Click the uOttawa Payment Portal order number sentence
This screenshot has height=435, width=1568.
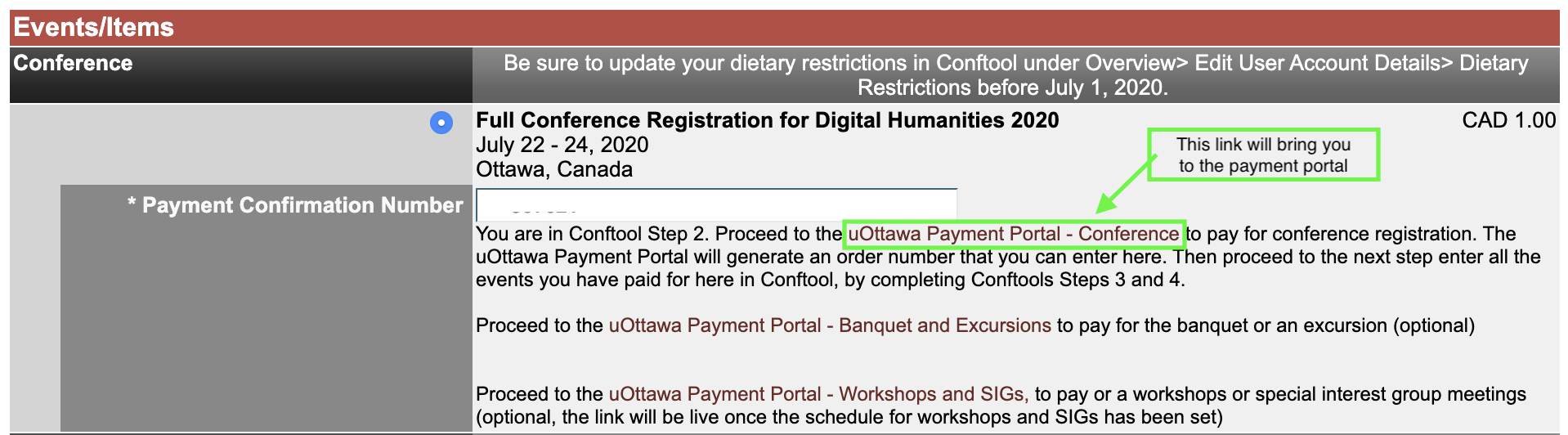tap(822, 257)
